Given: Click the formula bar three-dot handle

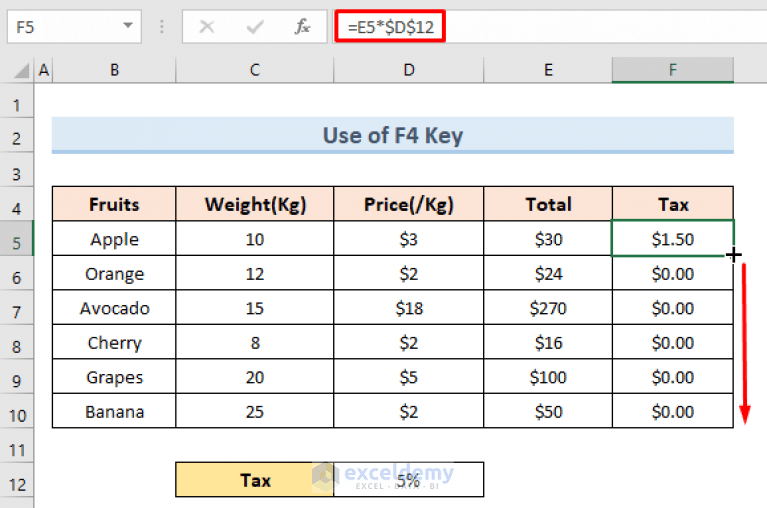Looking at the screenshot, I should [161, 26].
